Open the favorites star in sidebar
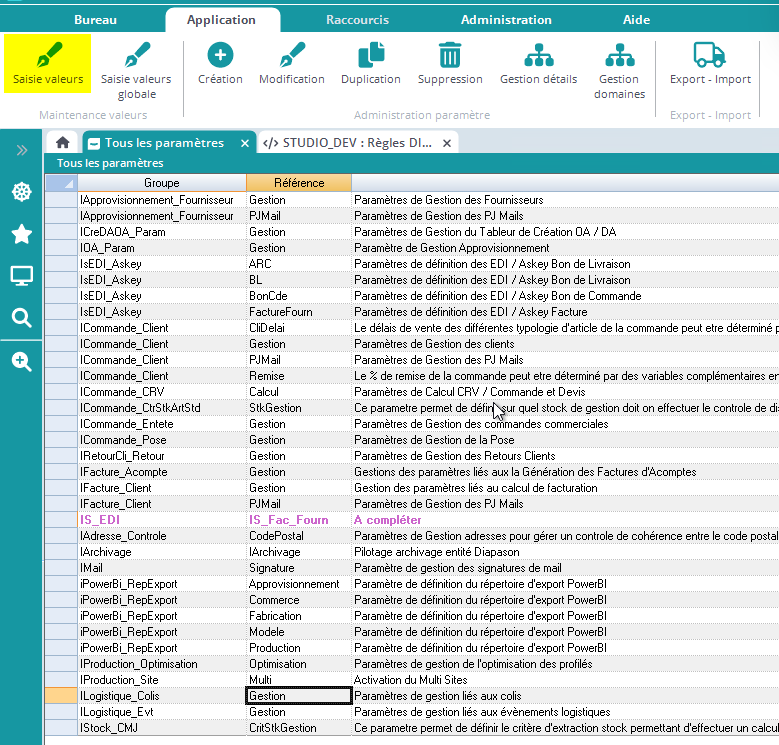This screenshot has height=745, width=779. pos(21,234)
